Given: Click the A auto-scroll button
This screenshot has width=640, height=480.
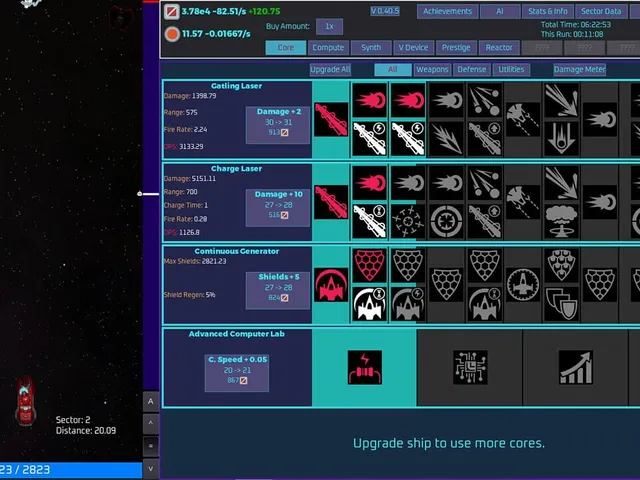Looking at the screenshot, I should tap(151, 402).
